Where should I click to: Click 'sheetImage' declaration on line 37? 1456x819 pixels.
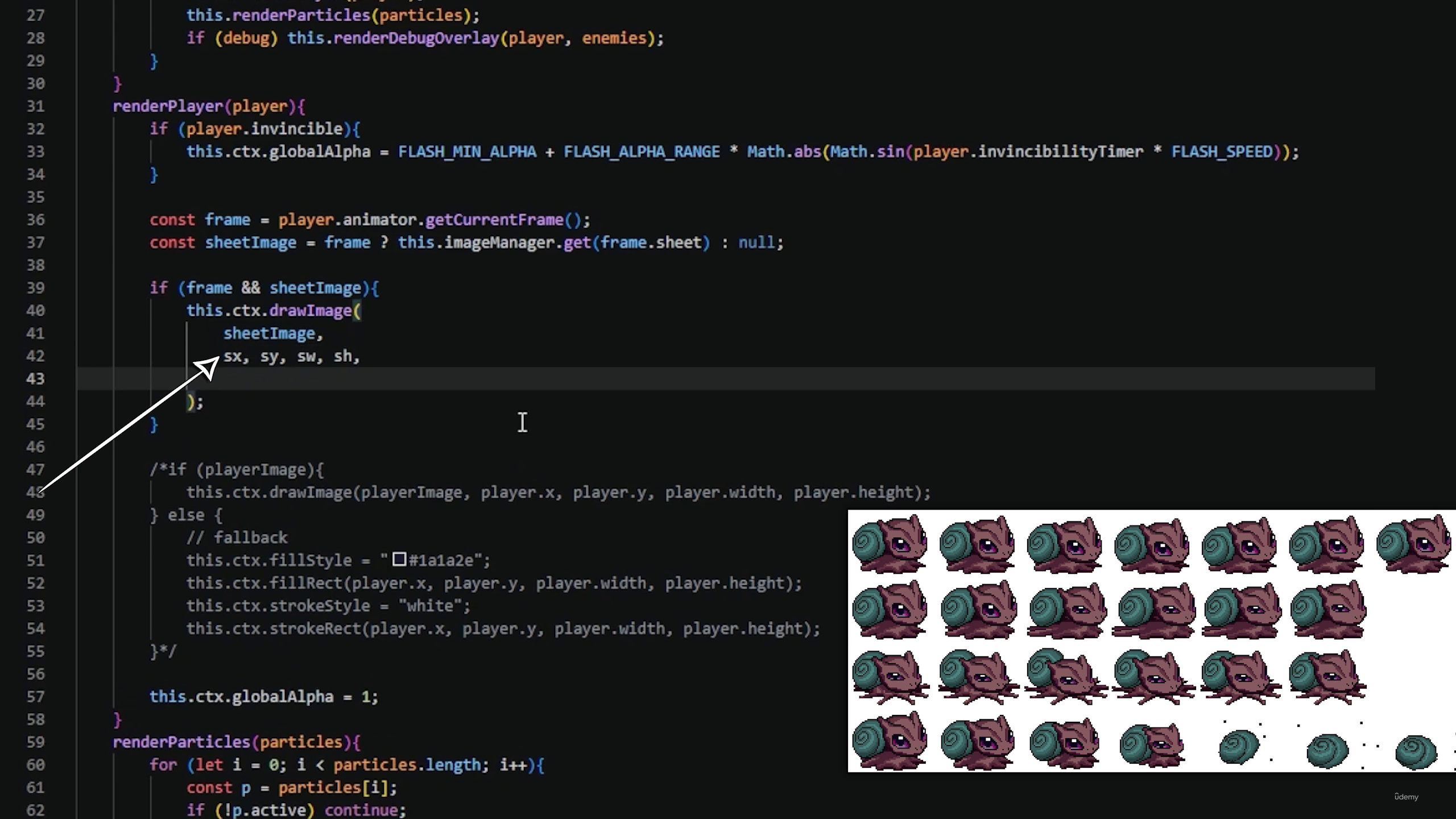coord(250,243)
